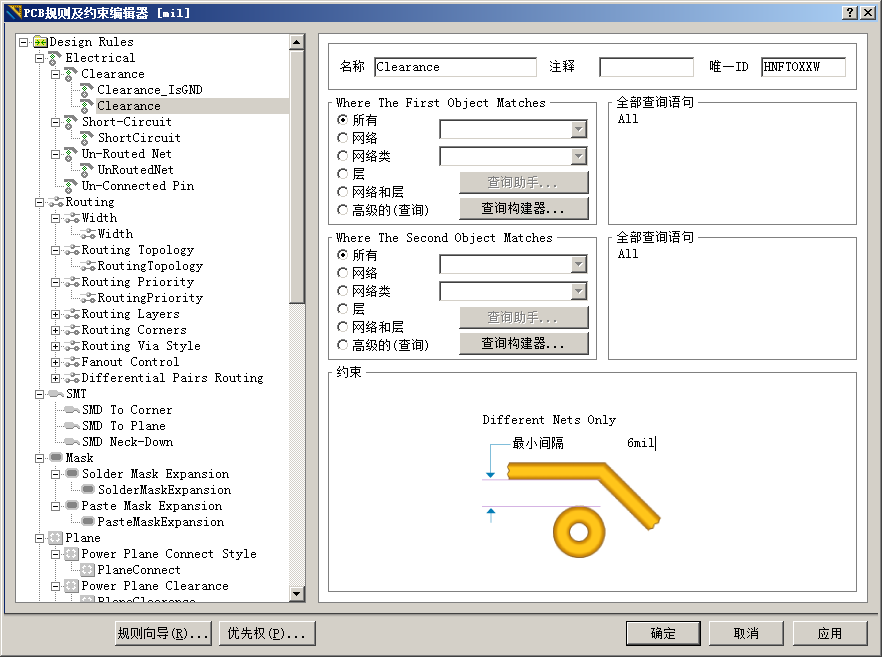Screen dimensions: 882x657
Task: Confirm with the 确定 button
Action: 663,633
